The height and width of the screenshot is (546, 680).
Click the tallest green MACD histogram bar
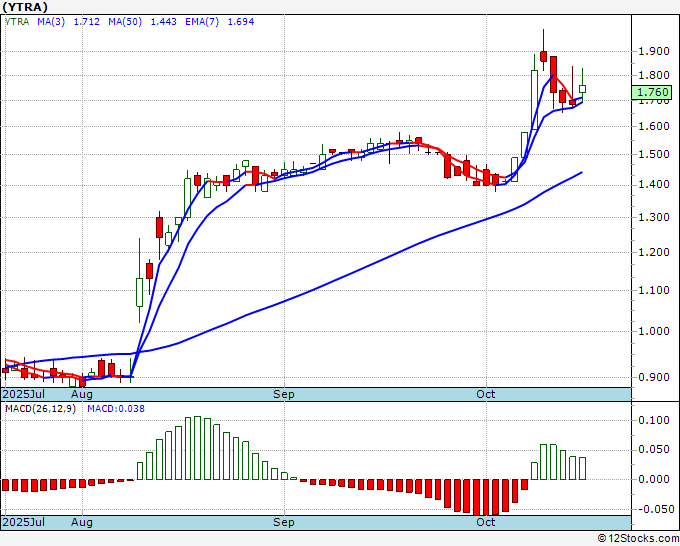[x=197, y=448]
